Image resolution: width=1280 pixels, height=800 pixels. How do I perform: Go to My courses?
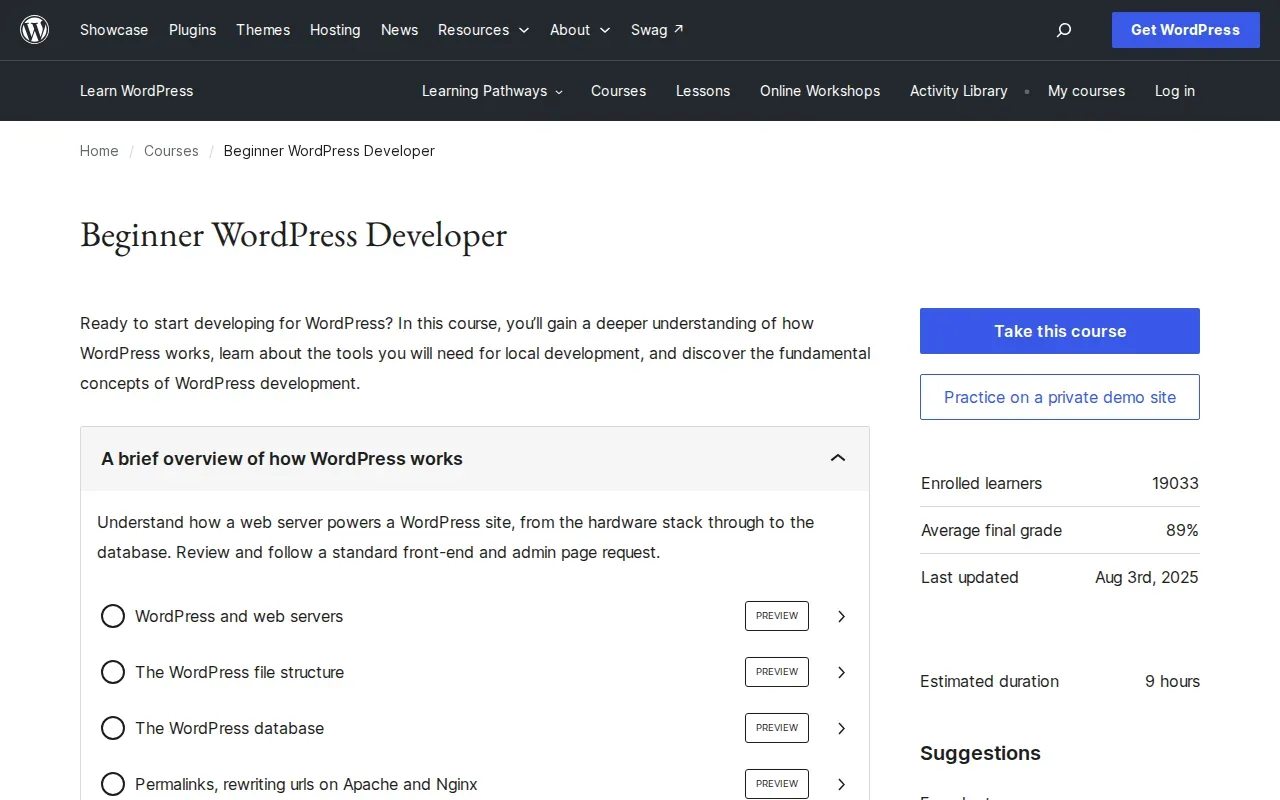pos(1086,91)
